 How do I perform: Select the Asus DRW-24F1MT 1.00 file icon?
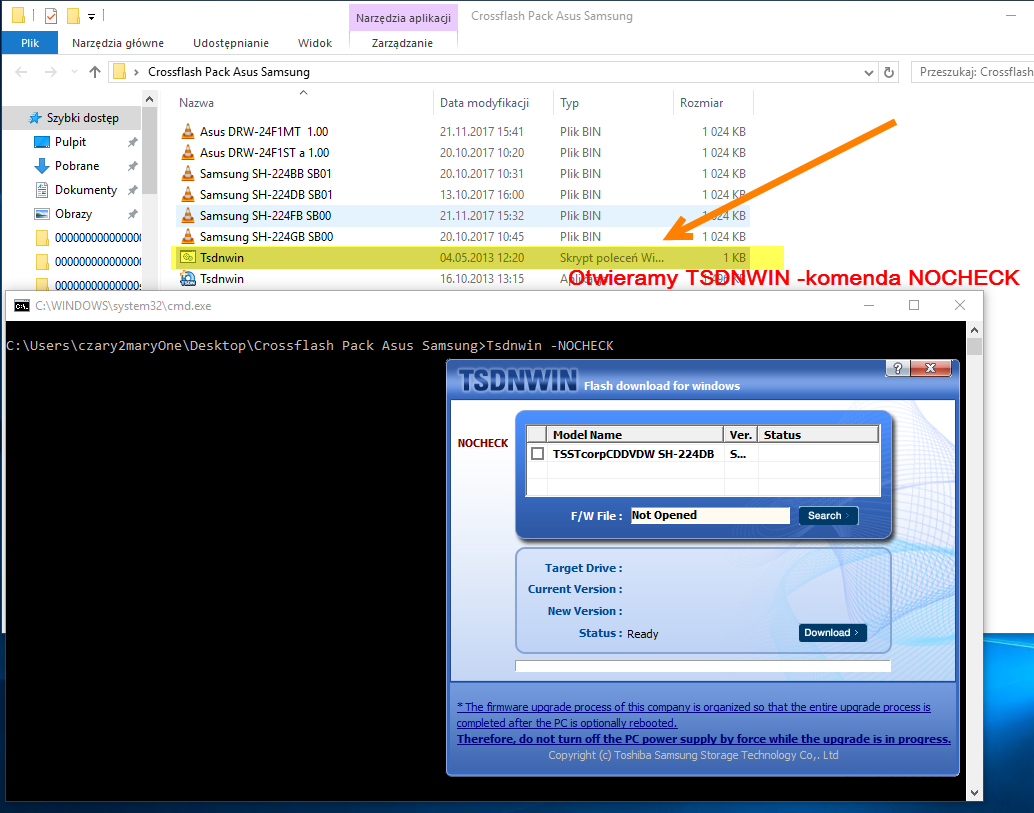(x=188, y=131)
